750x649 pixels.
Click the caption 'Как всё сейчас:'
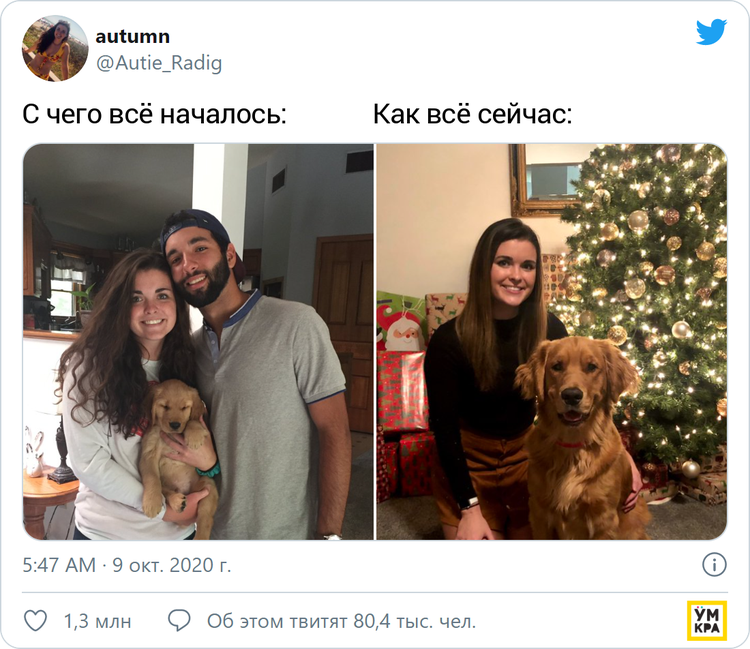coord(473,114)
